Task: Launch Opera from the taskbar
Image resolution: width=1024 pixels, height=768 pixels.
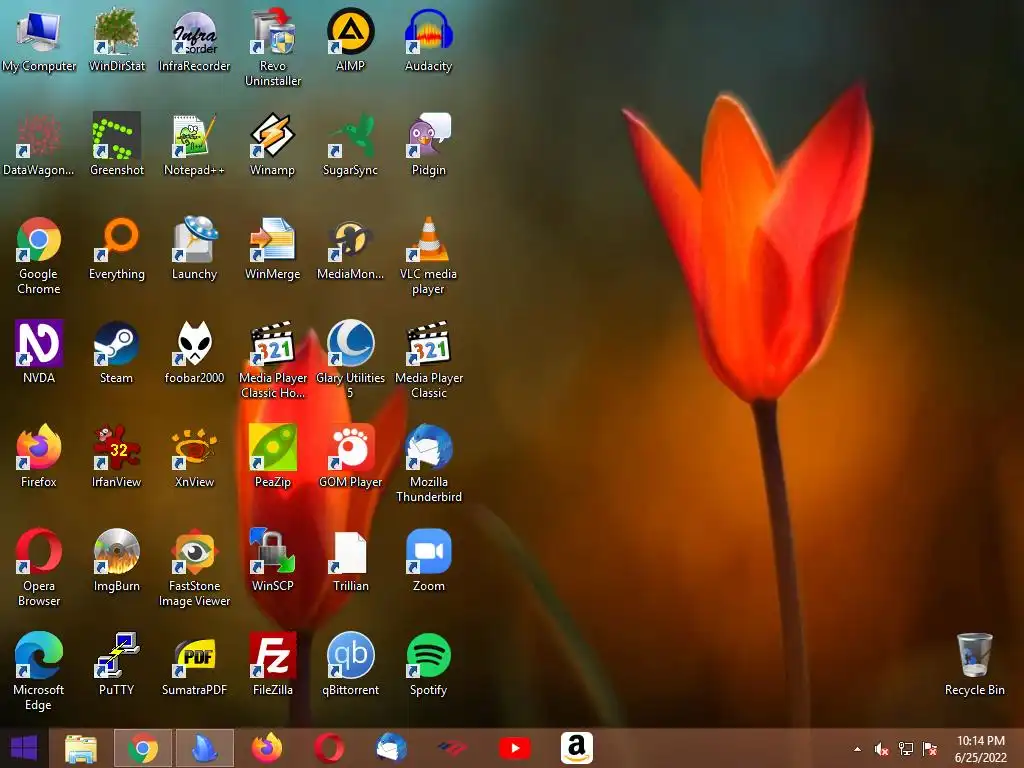Action: 328,748
